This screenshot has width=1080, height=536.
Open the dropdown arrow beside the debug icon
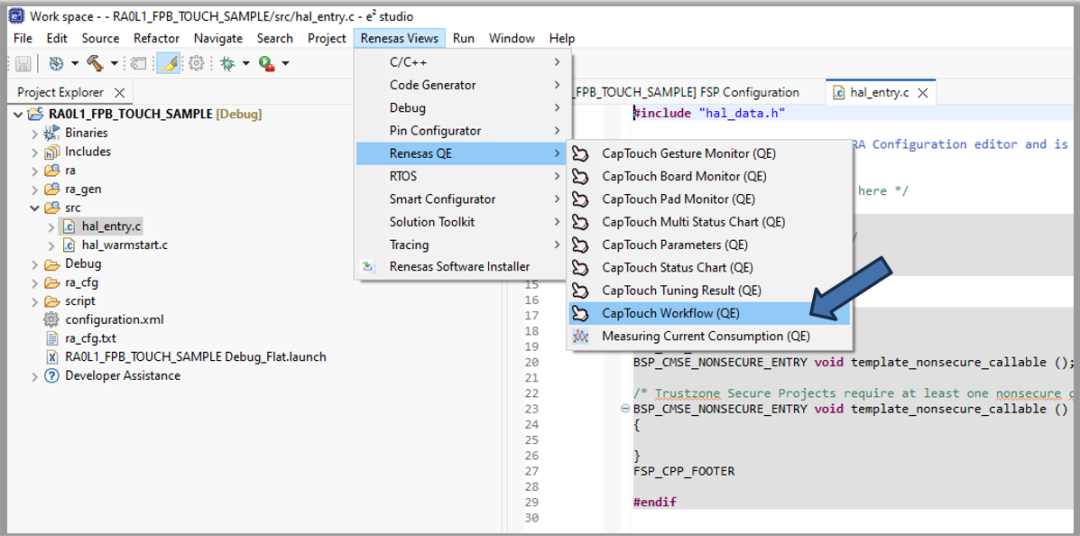click(245, 64)
